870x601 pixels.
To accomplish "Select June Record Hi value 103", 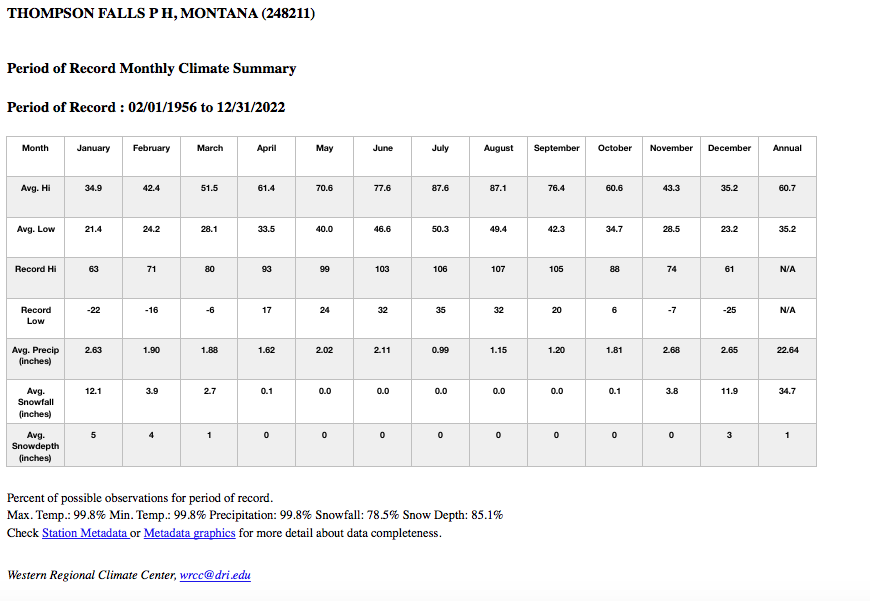I will (x=382, y=269).
